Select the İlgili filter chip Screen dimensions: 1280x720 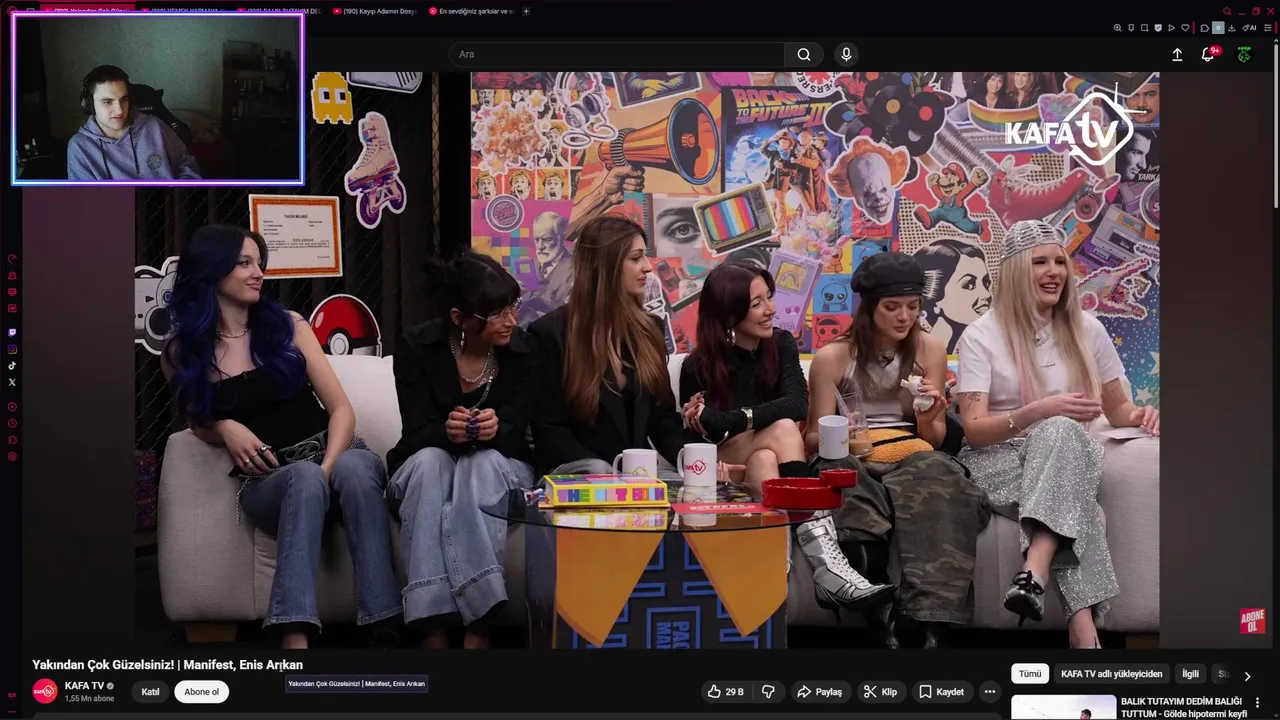[1190, 674]
